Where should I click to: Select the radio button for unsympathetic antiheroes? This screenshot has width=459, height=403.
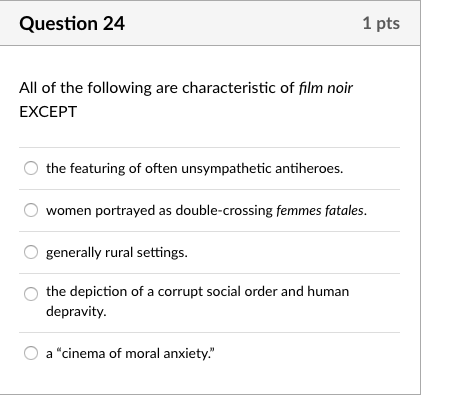click(x=31, y=168)
